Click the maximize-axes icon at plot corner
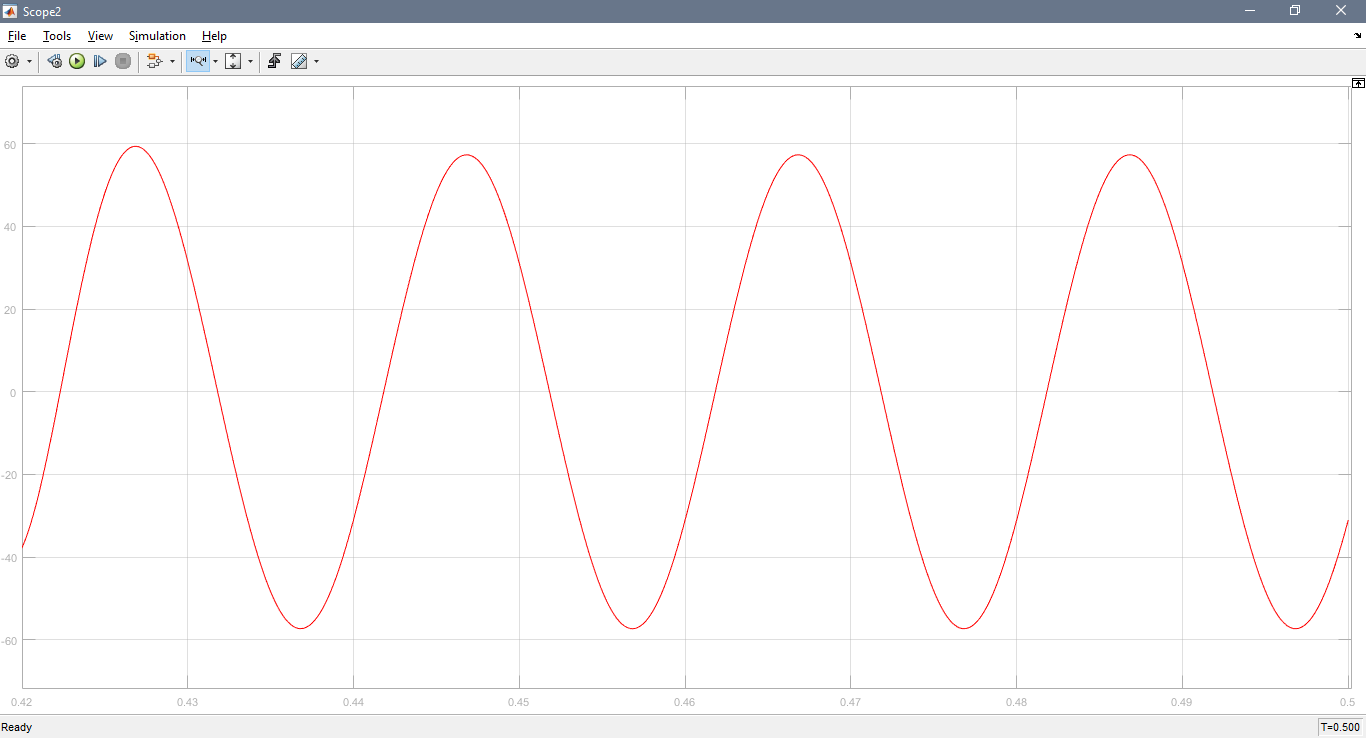This screenshot has height=738, width=1366. click(x=1358, y=83)
